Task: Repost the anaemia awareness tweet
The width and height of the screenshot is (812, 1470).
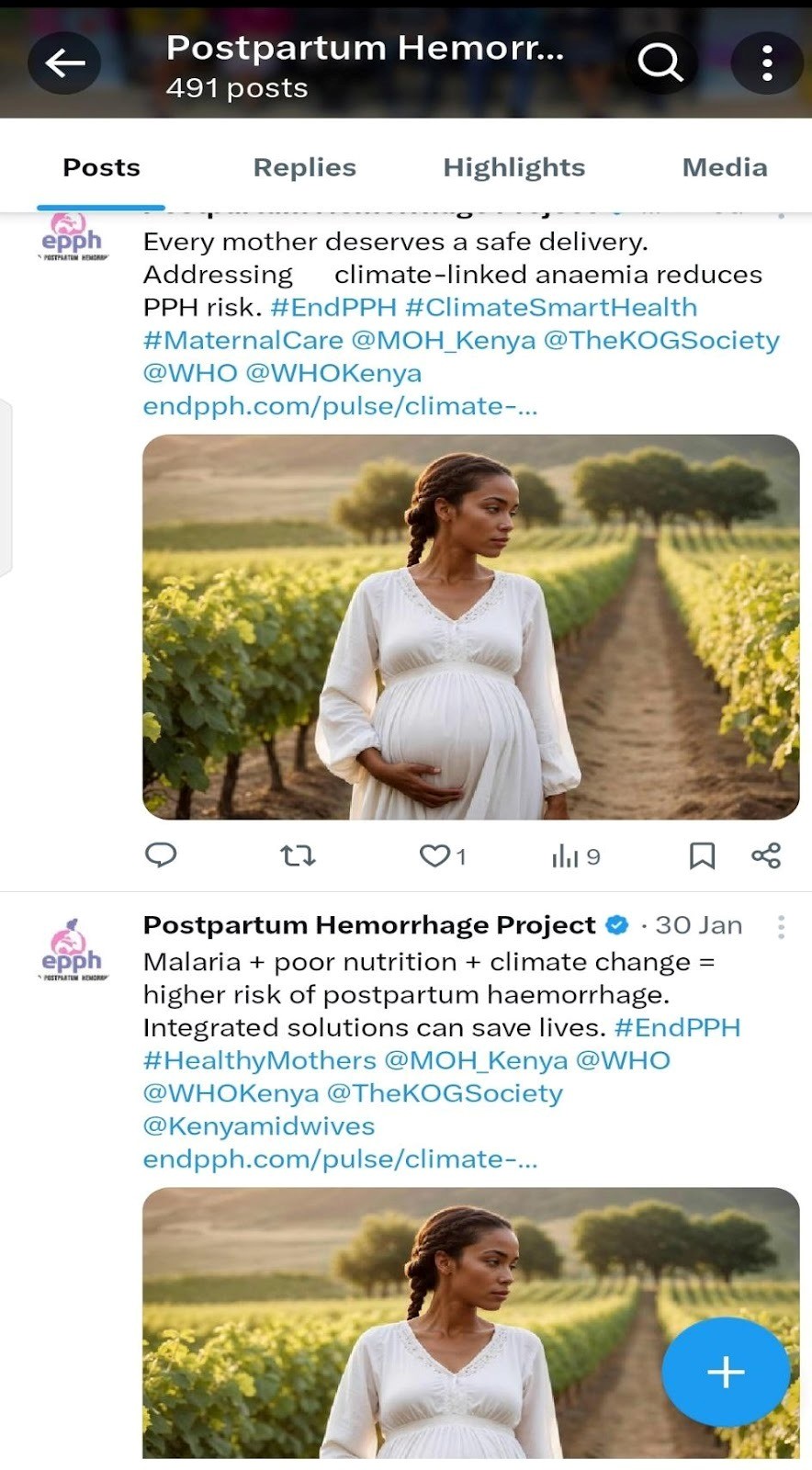Action: (x=296, y=854)
